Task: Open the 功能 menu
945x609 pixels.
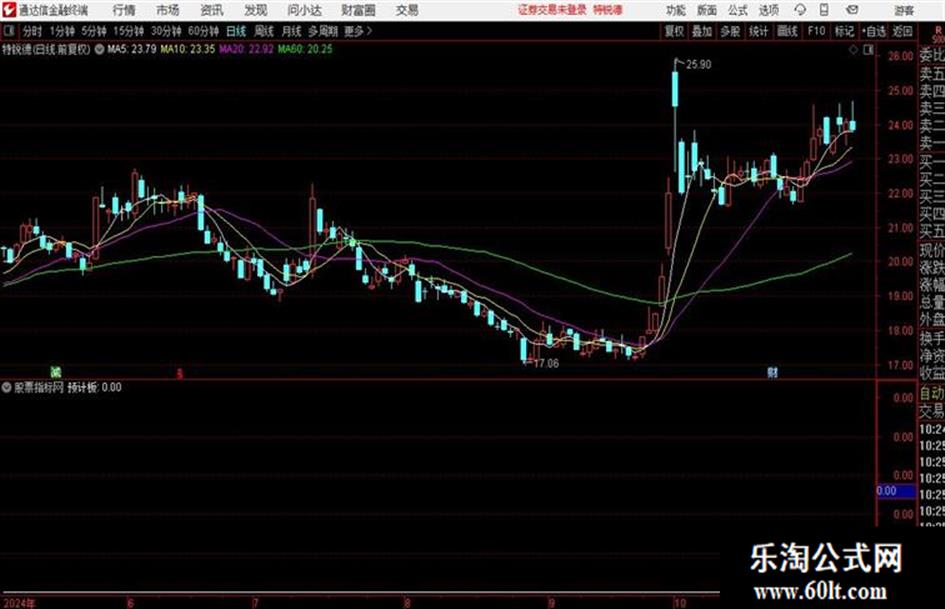Action: (x=676, y=10)
